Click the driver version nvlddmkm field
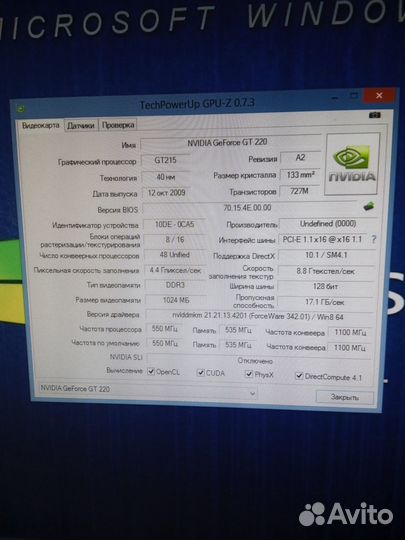This screenshot has height=540, width=405. pyautogui.click(x=259, y=315)
